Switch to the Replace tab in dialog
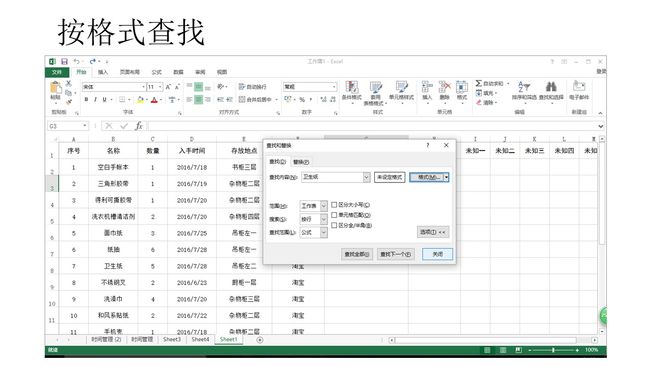650x366 pixels. [x=301, y=162]
